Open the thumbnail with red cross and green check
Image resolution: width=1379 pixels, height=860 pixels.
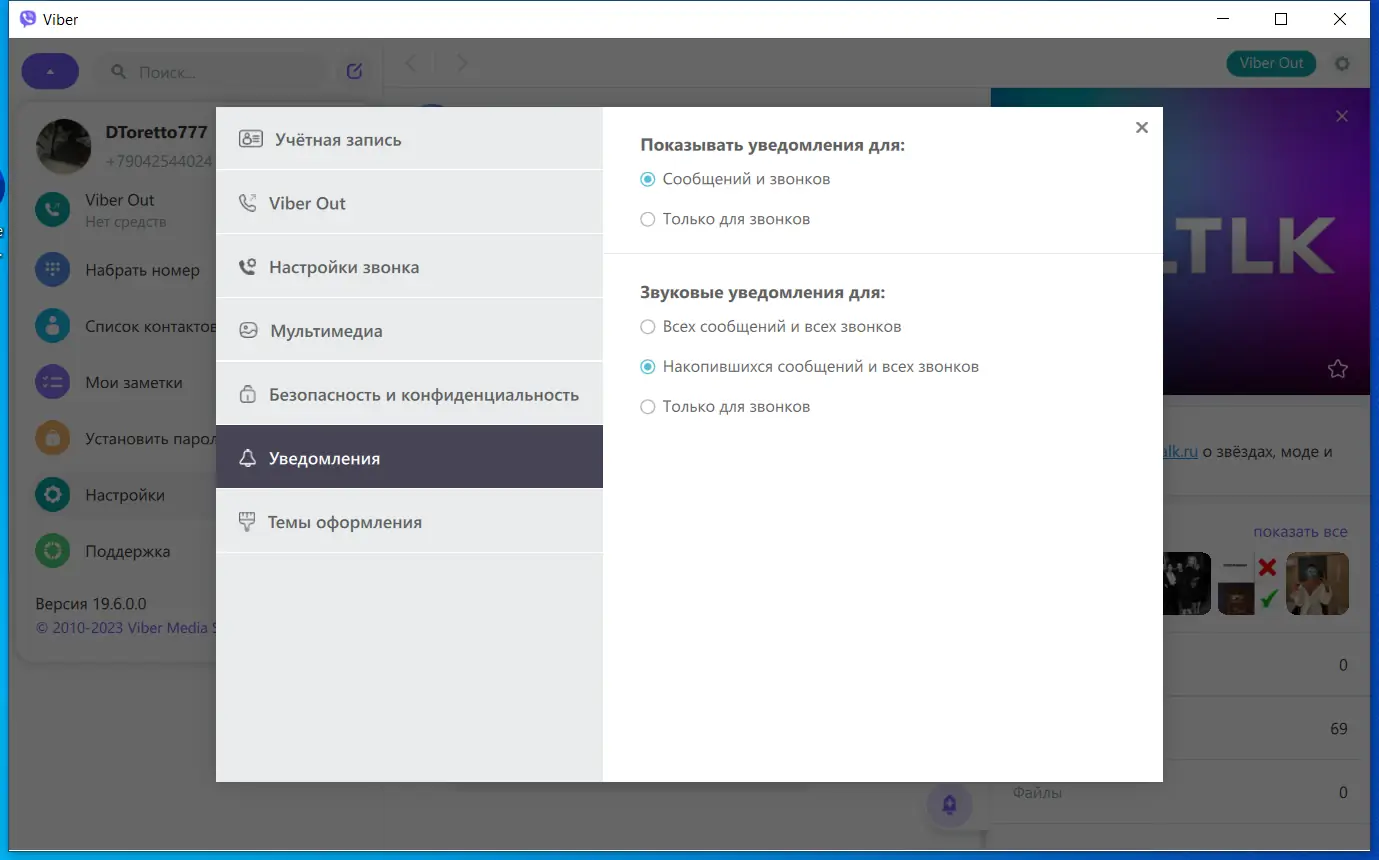point(1250,583)
